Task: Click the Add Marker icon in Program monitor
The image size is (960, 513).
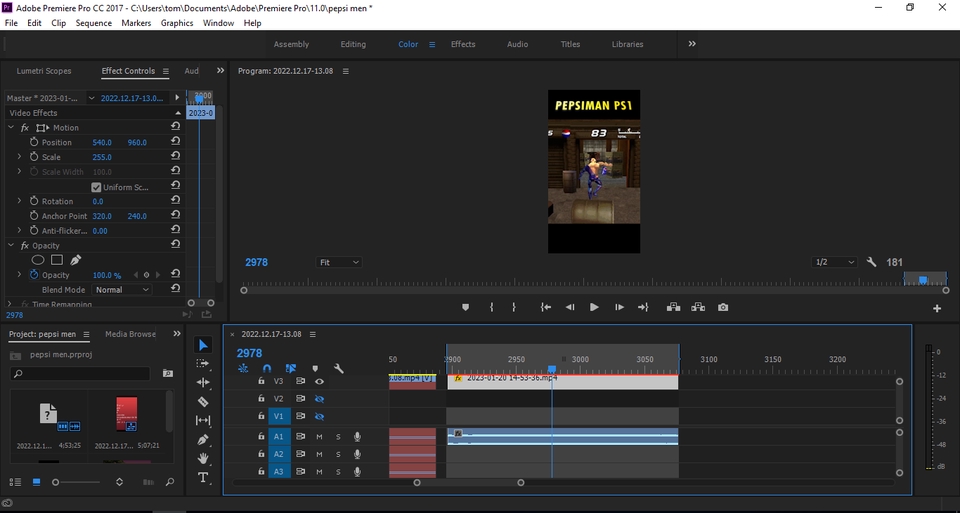Action: [465, 307]
